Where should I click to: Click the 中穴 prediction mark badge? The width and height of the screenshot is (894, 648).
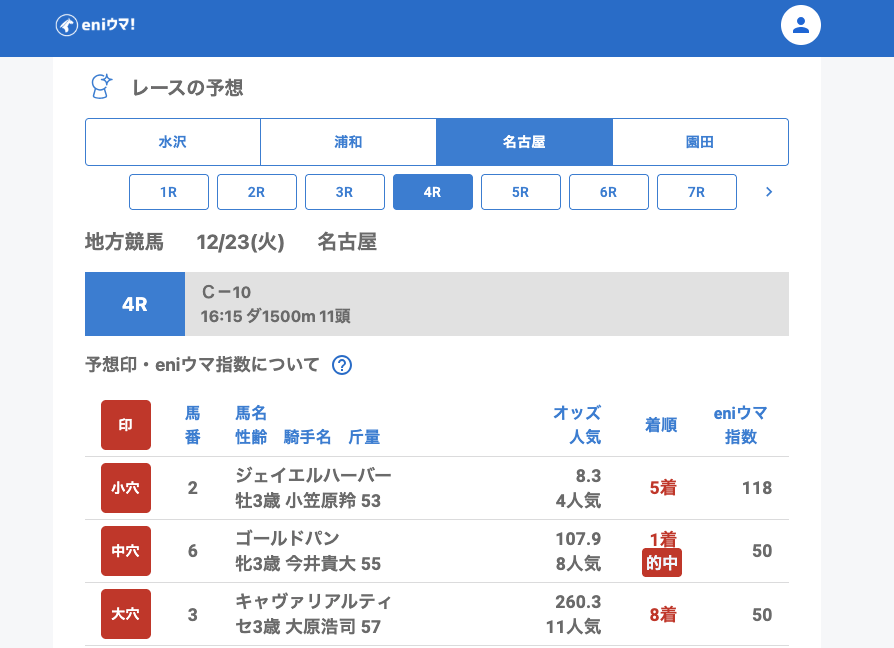(126, 551)
